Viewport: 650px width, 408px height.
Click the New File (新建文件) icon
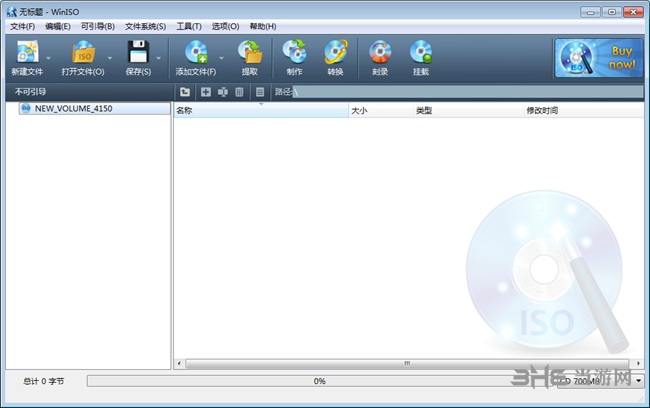(27, 52)
